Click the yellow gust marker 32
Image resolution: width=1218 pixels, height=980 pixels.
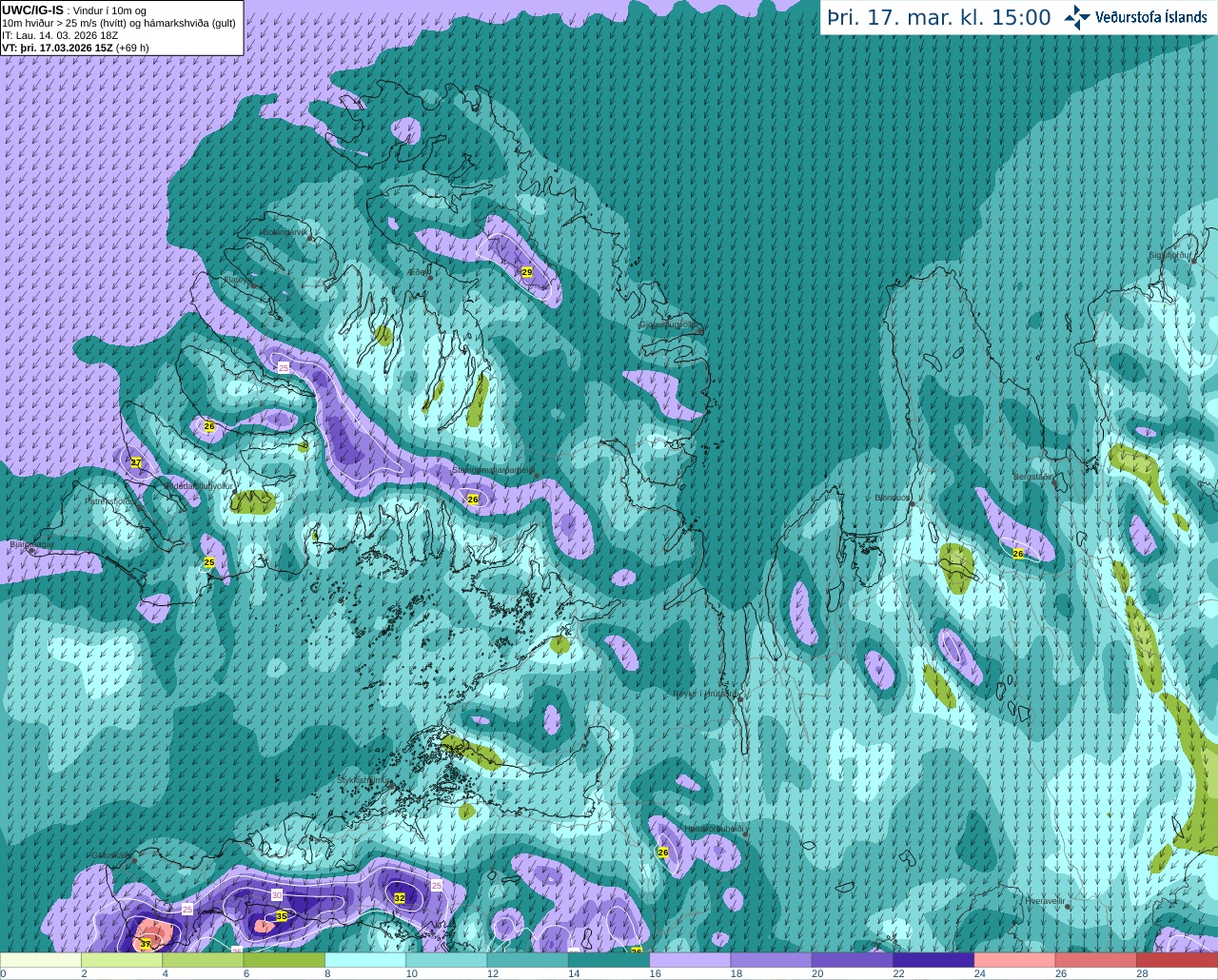point(400,898)
